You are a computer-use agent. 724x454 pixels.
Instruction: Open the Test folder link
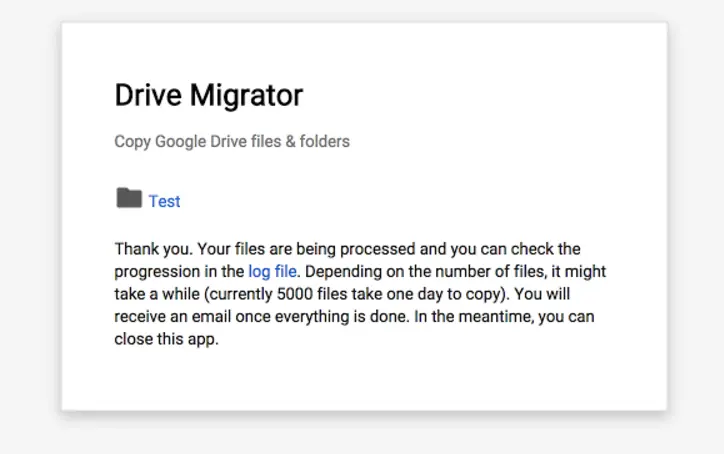(164, 201)
